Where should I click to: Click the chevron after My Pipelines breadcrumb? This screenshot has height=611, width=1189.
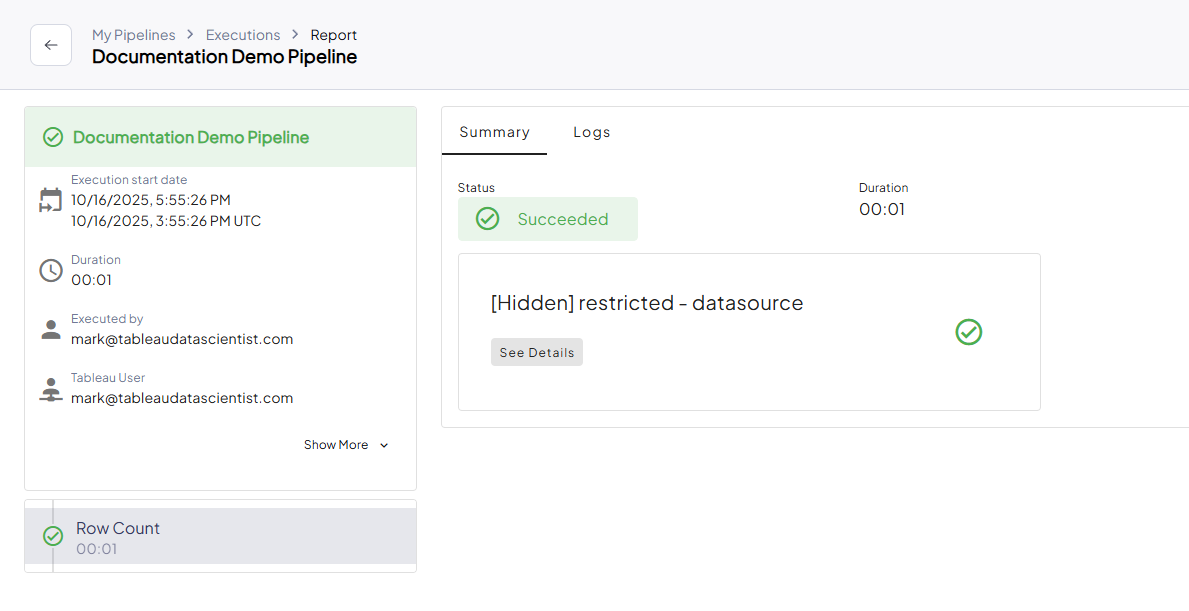tap(190, 35)
